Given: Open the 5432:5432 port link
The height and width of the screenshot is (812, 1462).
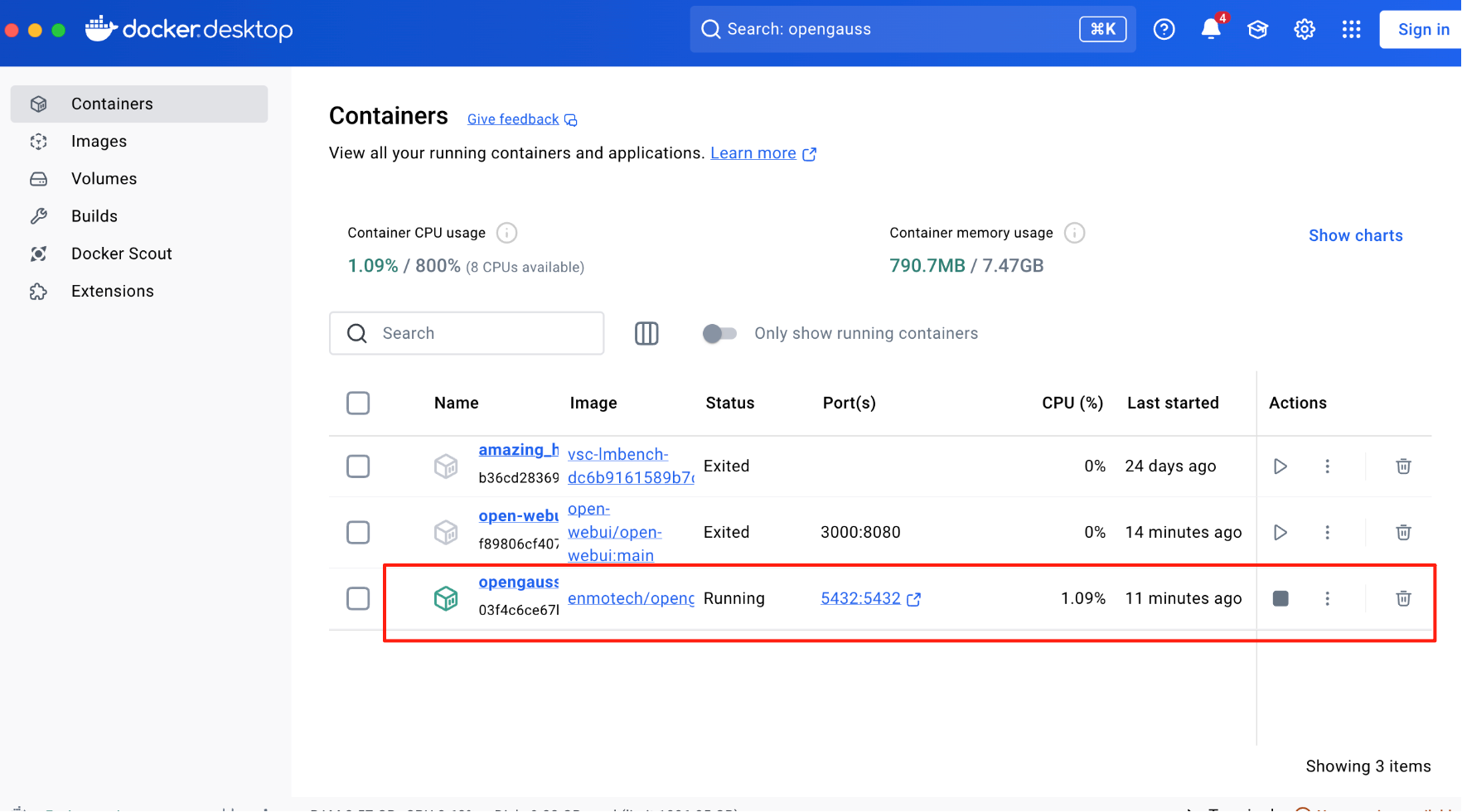Looking at the screenshot, I should pyautogui.click(x=860, y=598).
